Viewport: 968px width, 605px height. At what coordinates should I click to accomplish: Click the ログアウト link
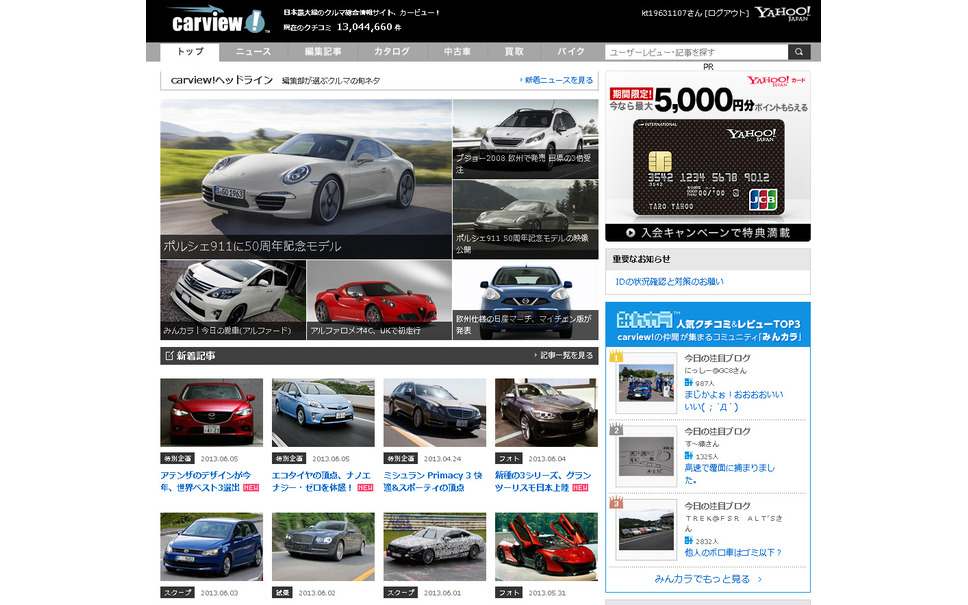725,14
